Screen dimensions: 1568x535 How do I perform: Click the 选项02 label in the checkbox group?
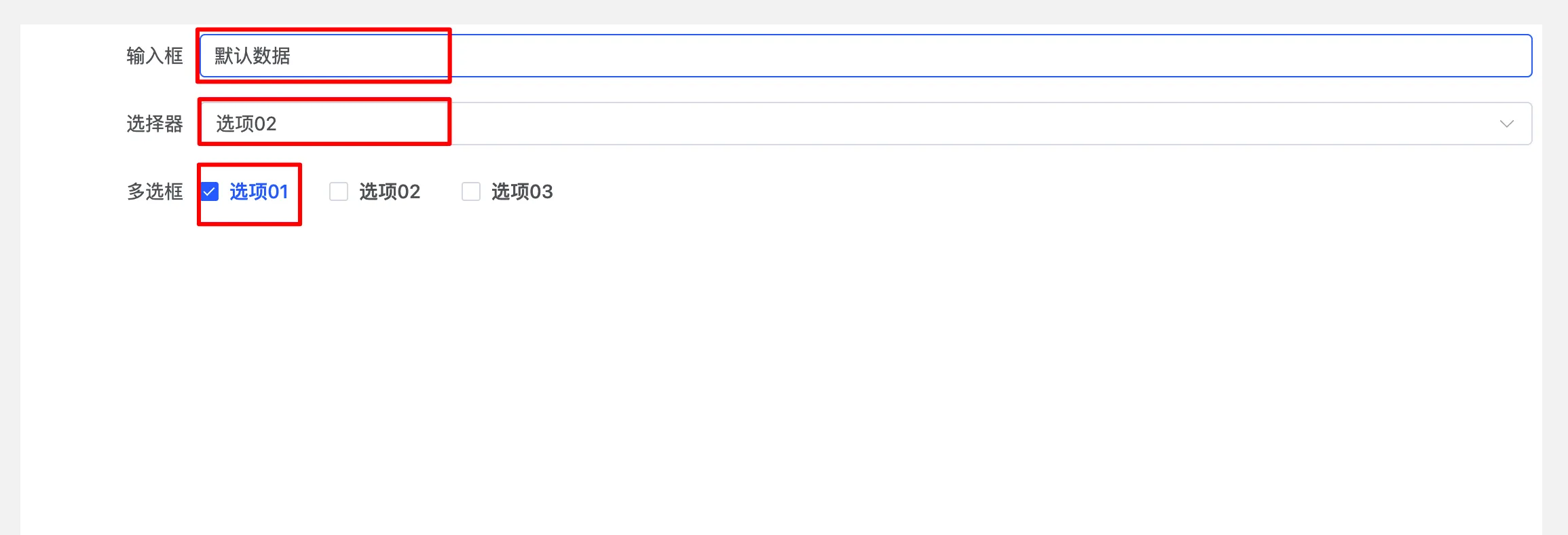(x=390, y=192)
